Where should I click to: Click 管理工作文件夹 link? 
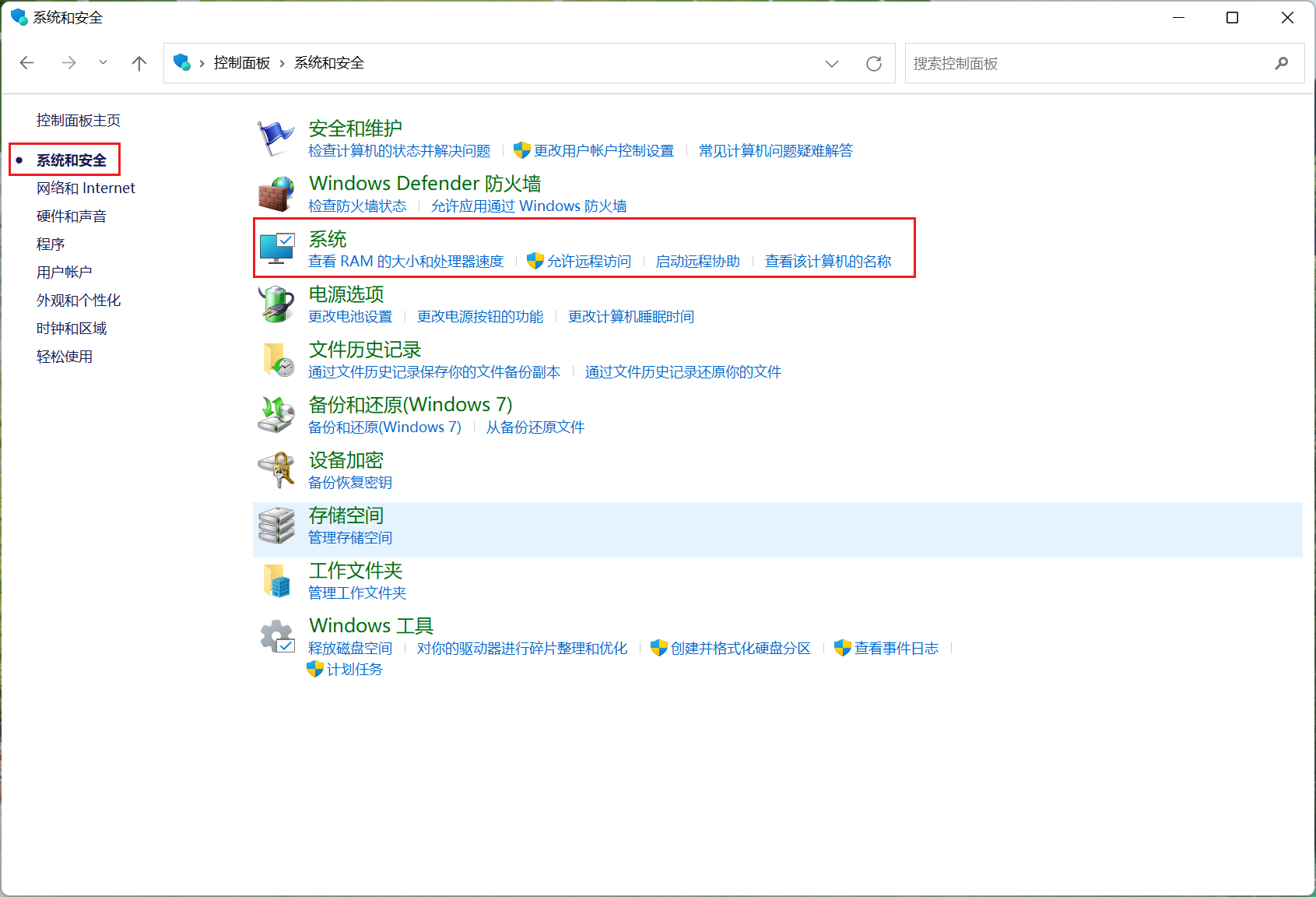[357, 593]
